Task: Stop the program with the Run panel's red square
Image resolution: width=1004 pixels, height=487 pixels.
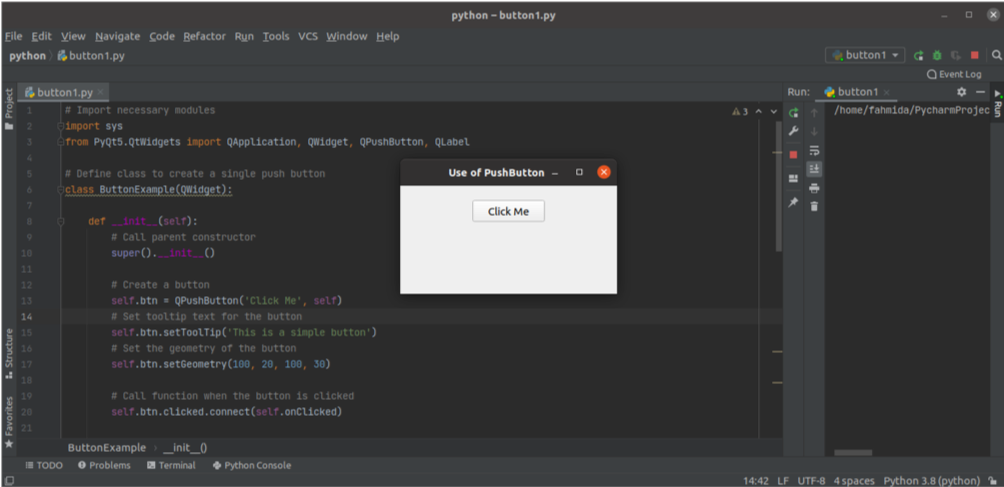Action: [793, 155]
